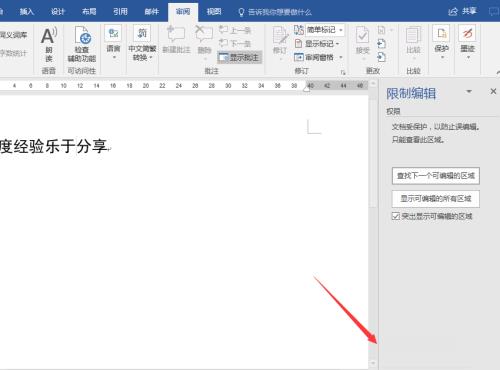The height and width of the screenshot is (370, 500).
Task: Click the document text 度经验乐于分享
Action: pos(53,147)
